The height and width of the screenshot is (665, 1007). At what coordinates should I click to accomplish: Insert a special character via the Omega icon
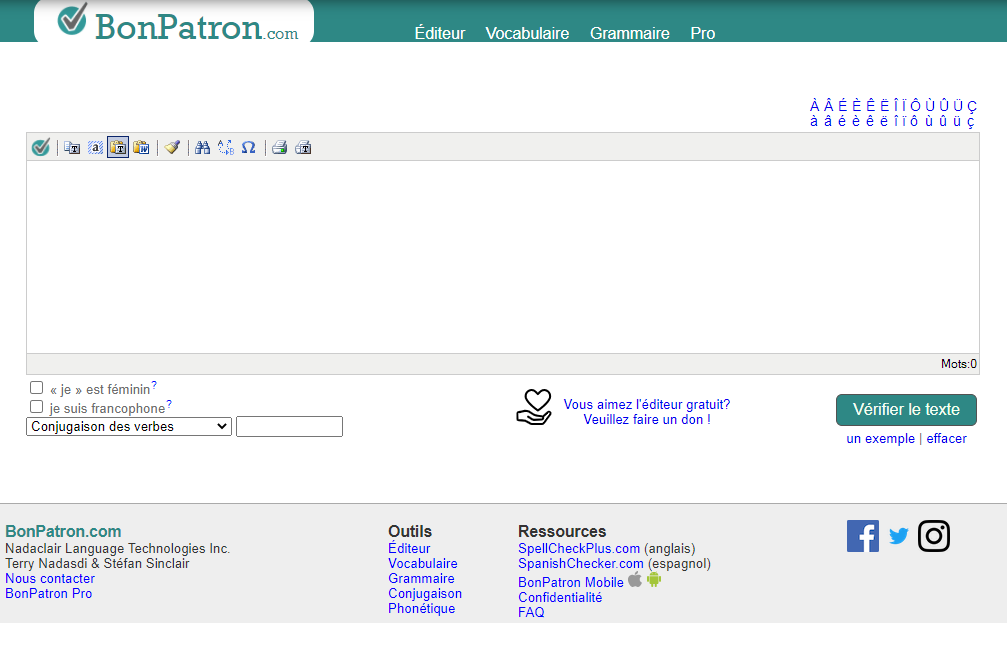click(248, 147)
